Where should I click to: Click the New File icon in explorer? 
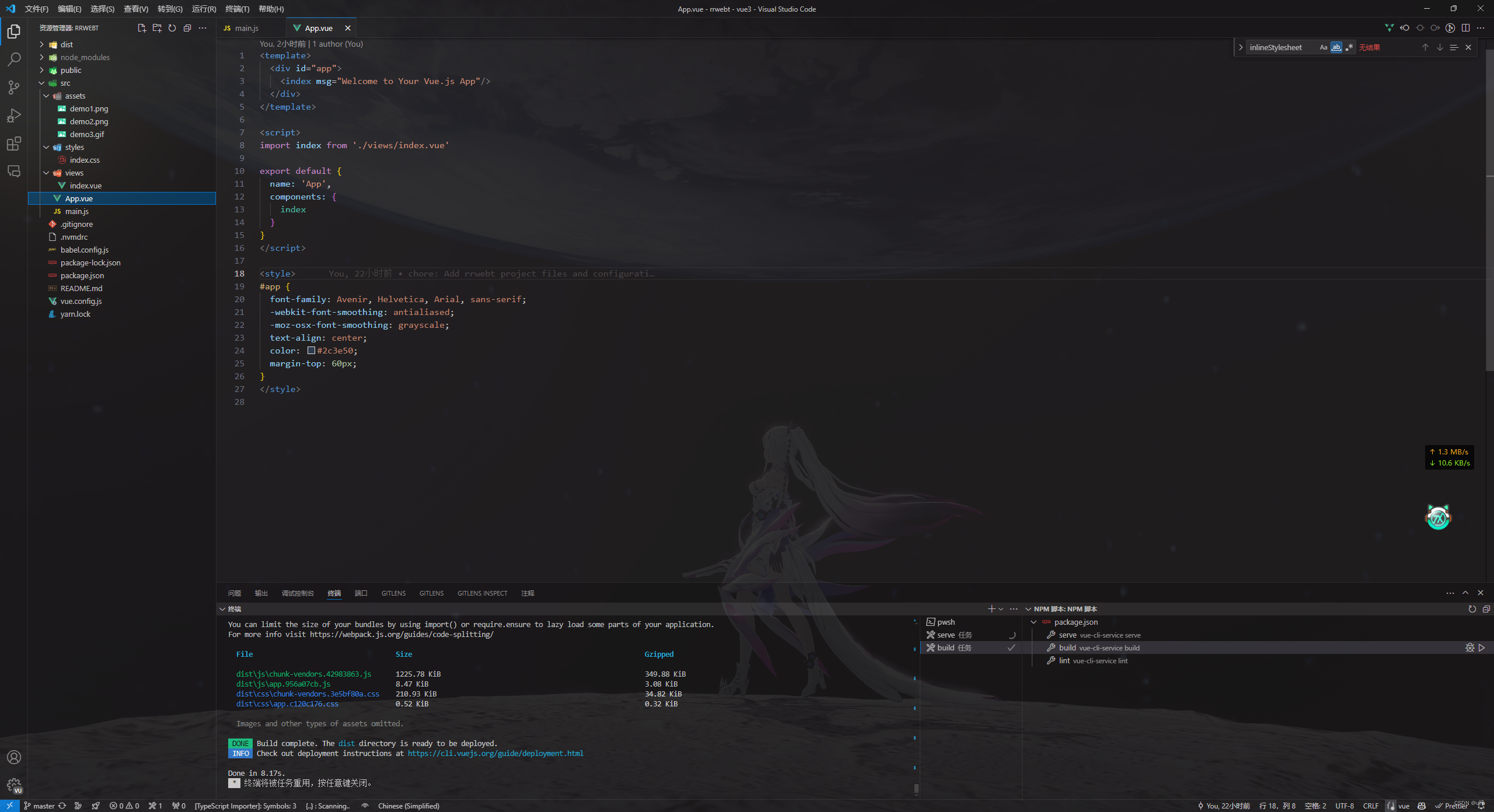click(x=141, y=28)
